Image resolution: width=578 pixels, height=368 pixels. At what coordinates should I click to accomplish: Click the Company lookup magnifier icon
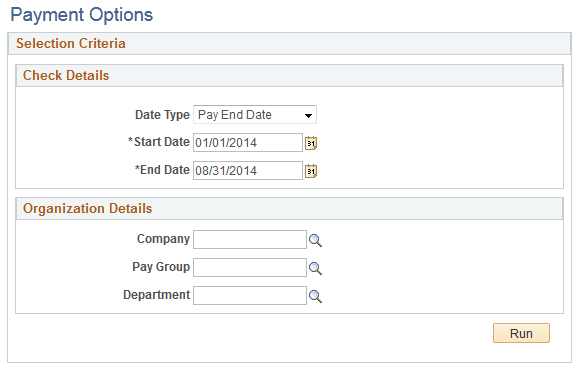click(x=315, y=240)
